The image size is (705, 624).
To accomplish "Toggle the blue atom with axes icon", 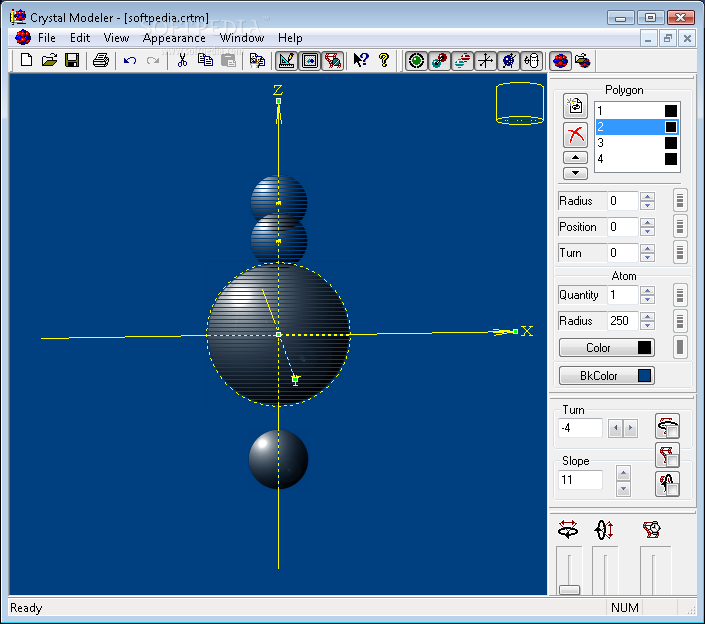I will [509, 61].
